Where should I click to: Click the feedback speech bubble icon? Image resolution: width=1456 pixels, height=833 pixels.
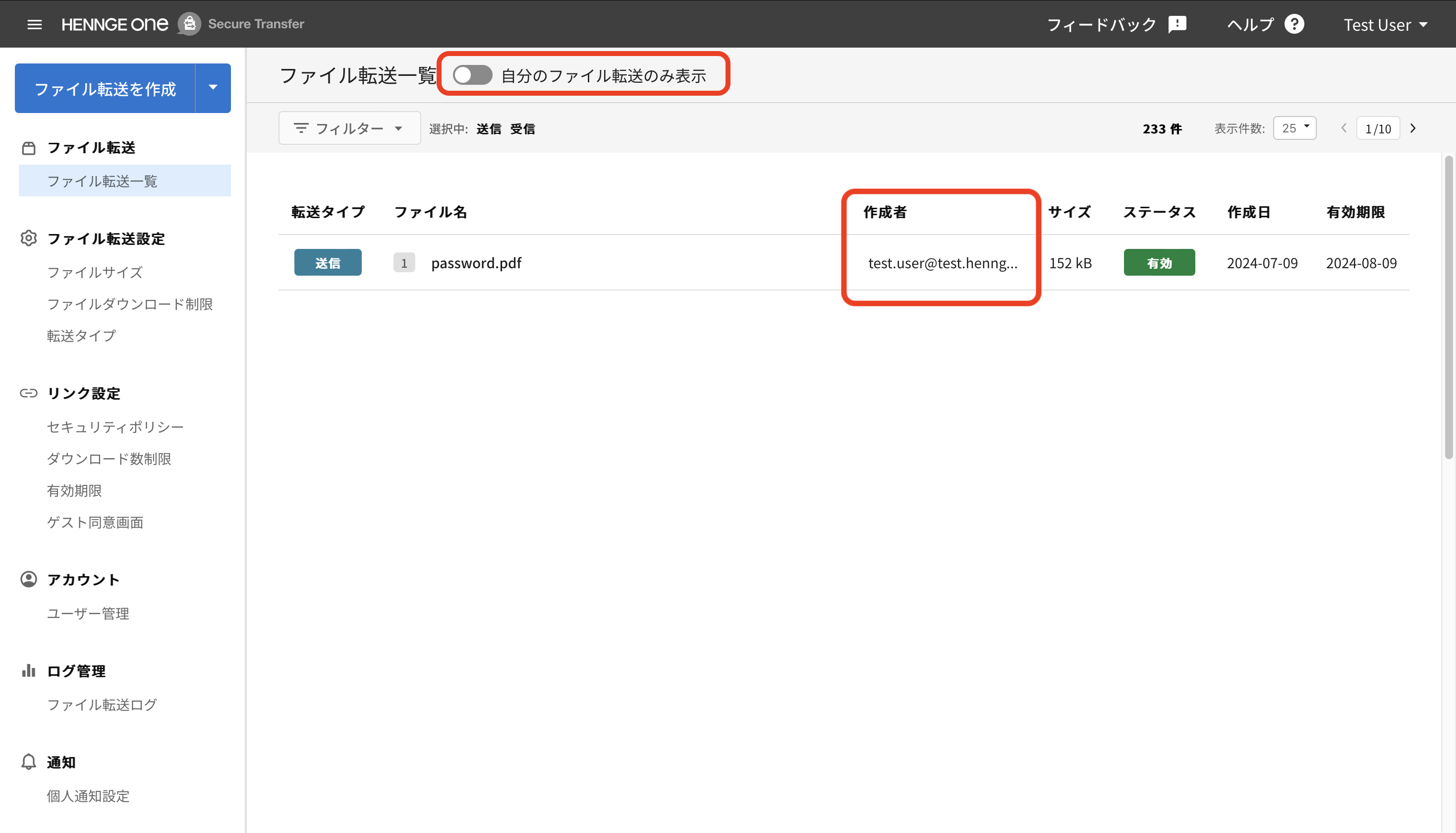(x=1177, y=25)
